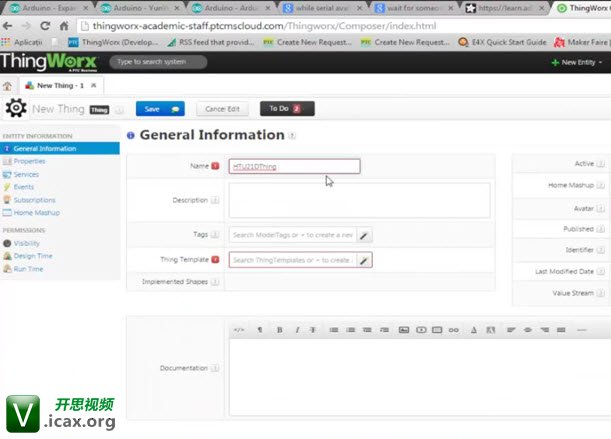Screen dimensions: 611x439
Task: Switch to 'wait for someo' browser tab
Action: (x=415, y=8)
